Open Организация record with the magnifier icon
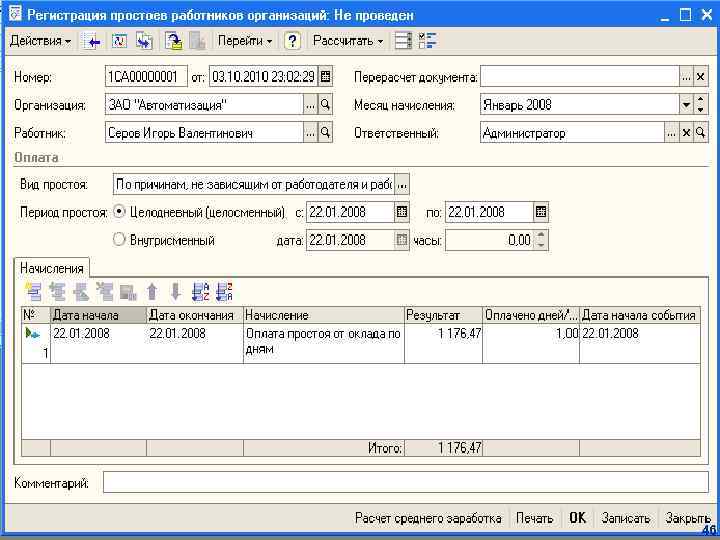The width and height of the screenshot is (720, 540). click(x=325, y=105)
